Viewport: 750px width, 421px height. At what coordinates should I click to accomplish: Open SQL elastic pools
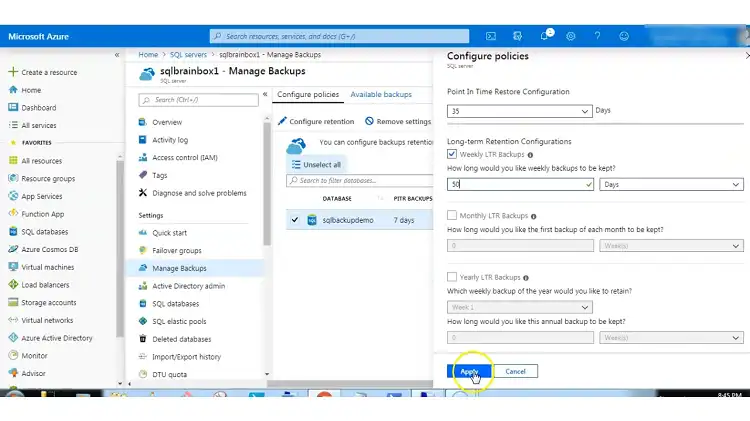[172, 321]
